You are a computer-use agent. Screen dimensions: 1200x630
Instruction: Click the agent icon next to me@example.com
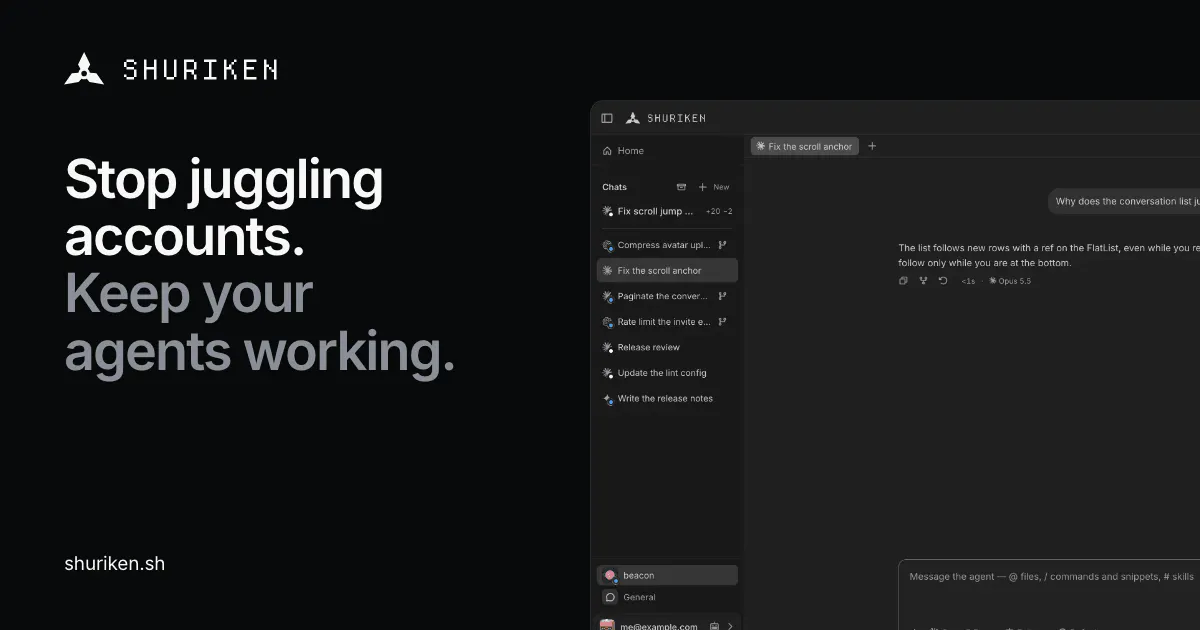click(714, 626)
